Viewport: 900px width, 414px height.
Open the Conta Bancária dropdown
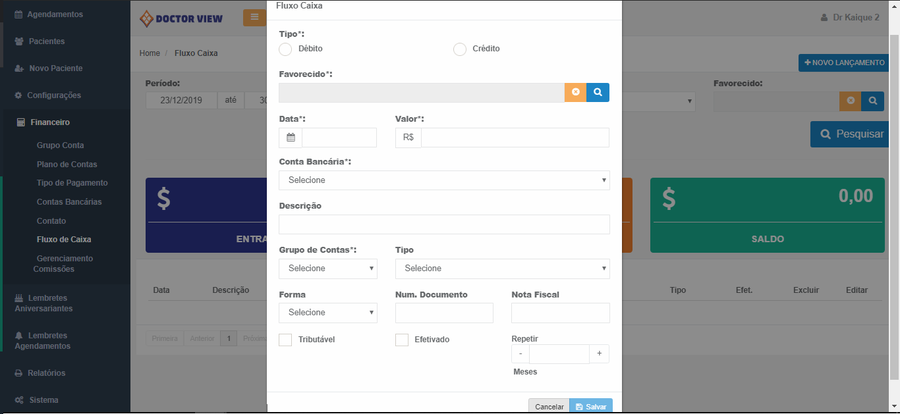click(x=444, y=180)
